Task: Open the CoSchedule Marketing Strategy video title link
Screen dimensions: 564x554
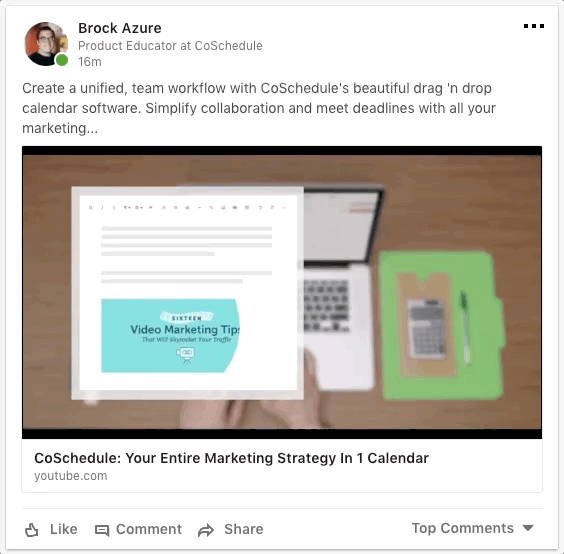Action: click(231, 458)
